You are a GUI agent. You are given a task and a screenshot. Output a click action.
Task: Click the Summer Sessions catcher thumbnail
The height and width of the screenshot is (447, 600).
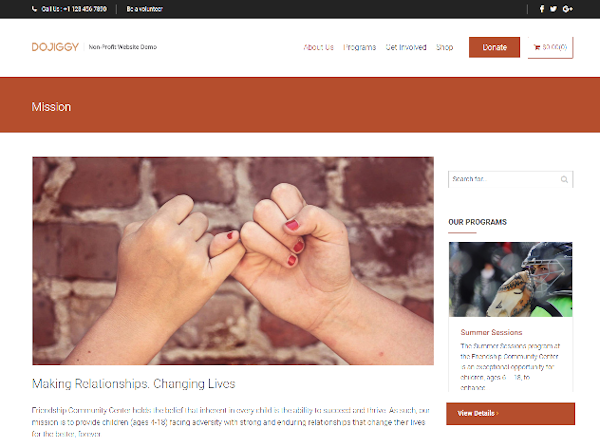pyautogui.click(x=510, y=279)
